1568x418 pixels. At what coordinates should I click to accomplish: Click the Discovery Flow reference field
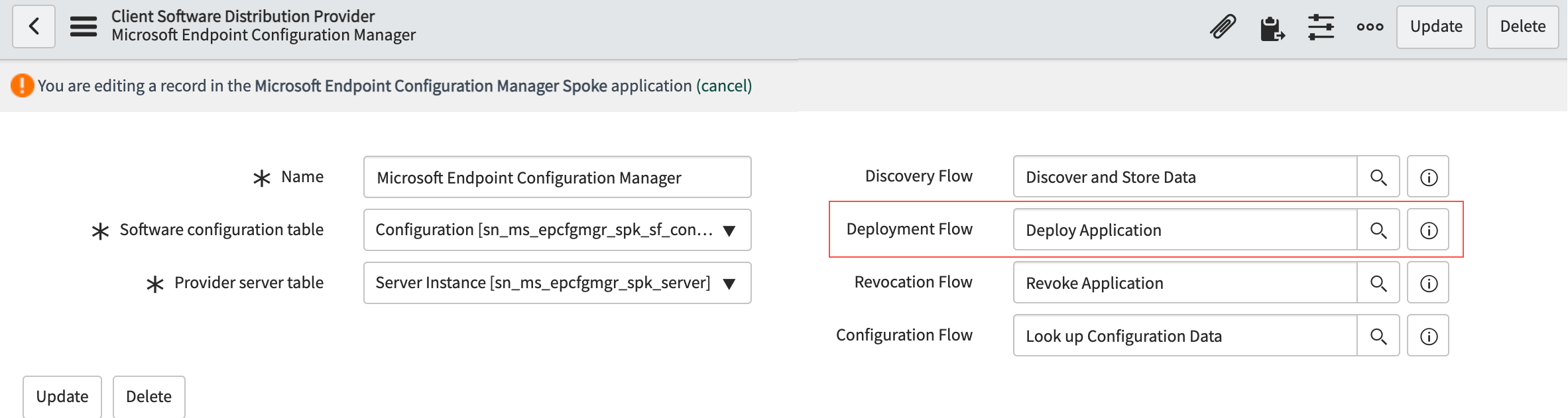coord(1185,177)
